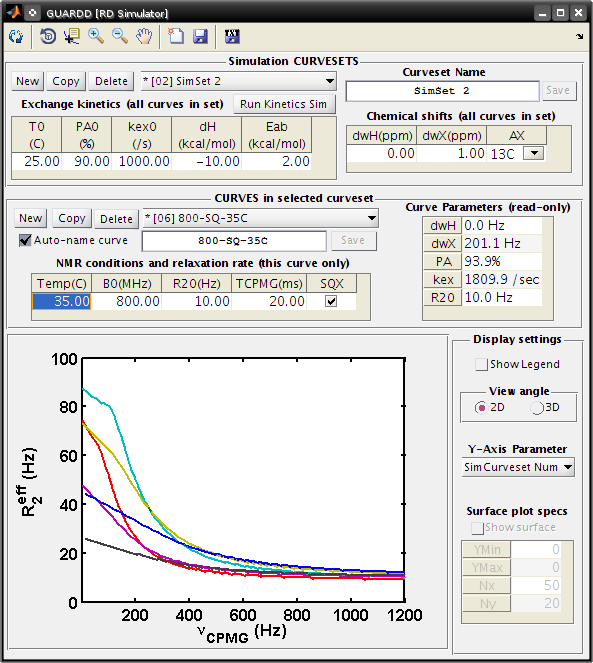
Task: Click Delete in Simulation CURVESETS
Action: 111,81
